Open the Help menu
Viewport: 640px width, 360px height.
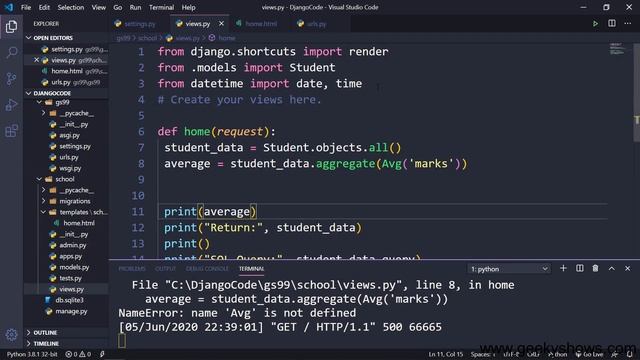click(x=188, y=7)
